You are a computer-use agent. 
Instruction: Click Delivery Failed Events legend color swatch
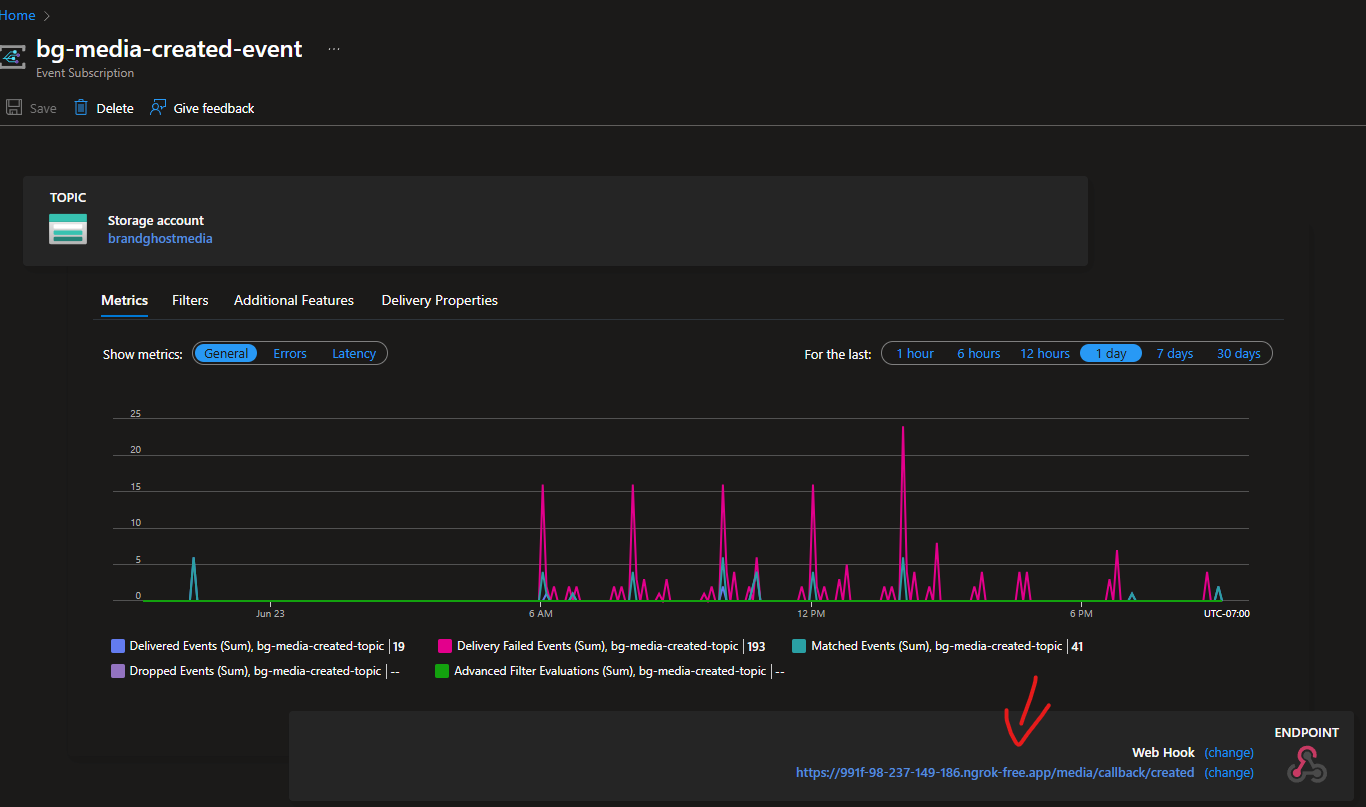445,646
